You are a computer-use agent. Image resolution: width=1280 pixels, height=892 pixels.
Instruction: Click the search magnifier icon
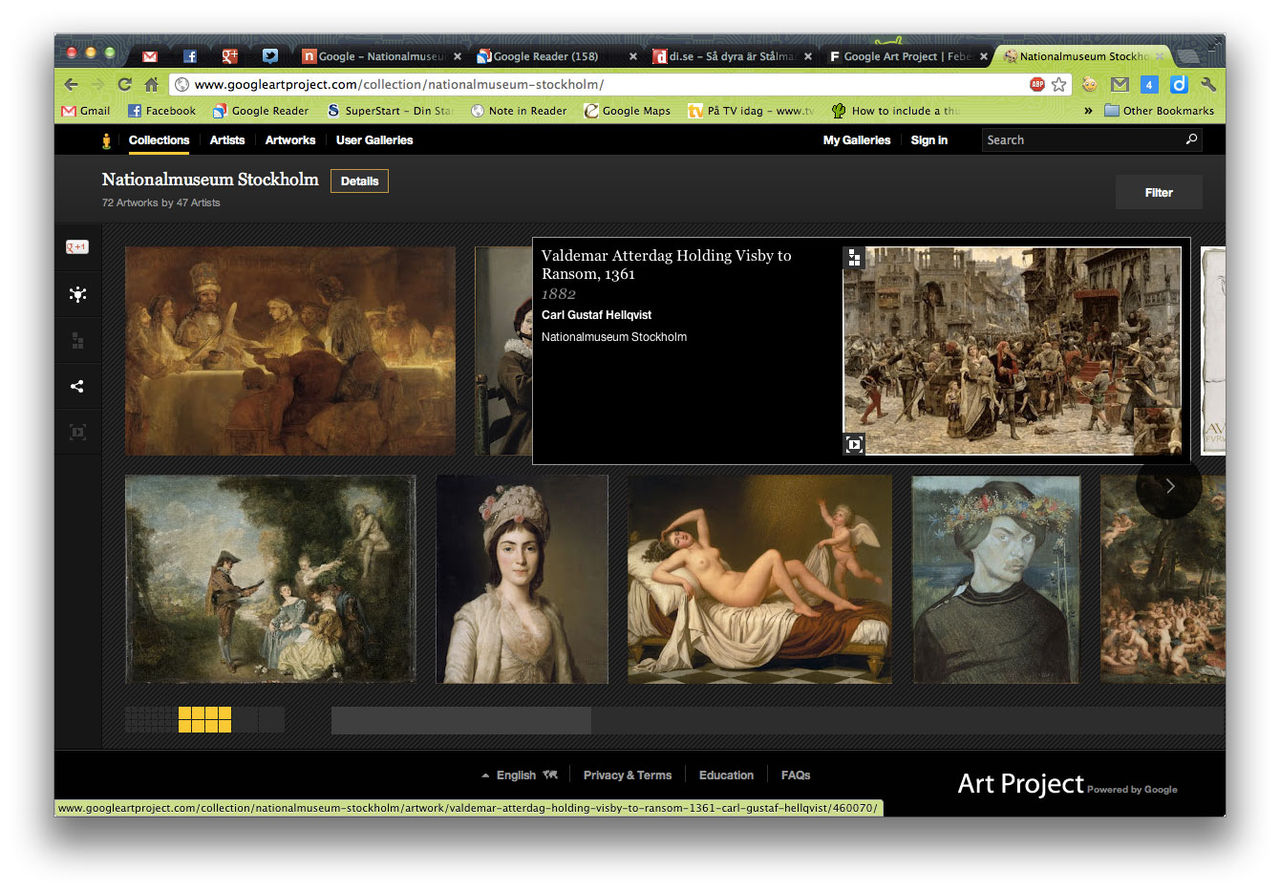point(1190,140)
